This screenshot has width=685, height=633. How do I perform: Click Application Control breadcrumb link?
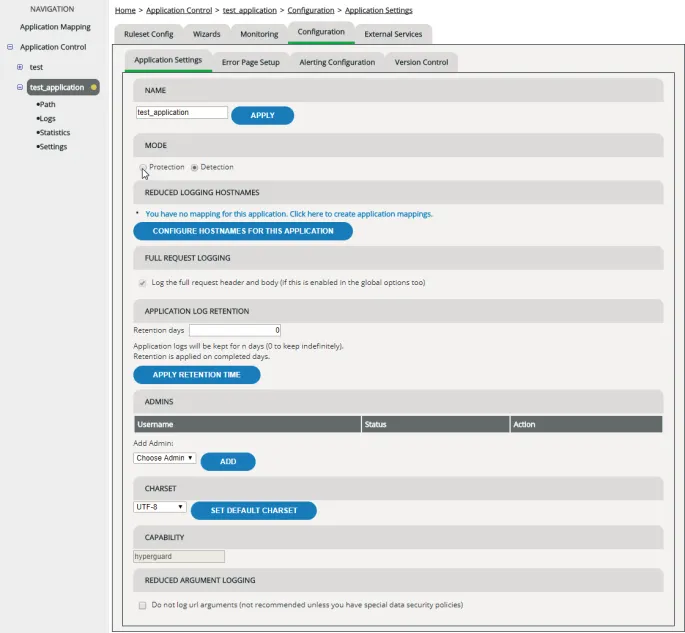179,10
